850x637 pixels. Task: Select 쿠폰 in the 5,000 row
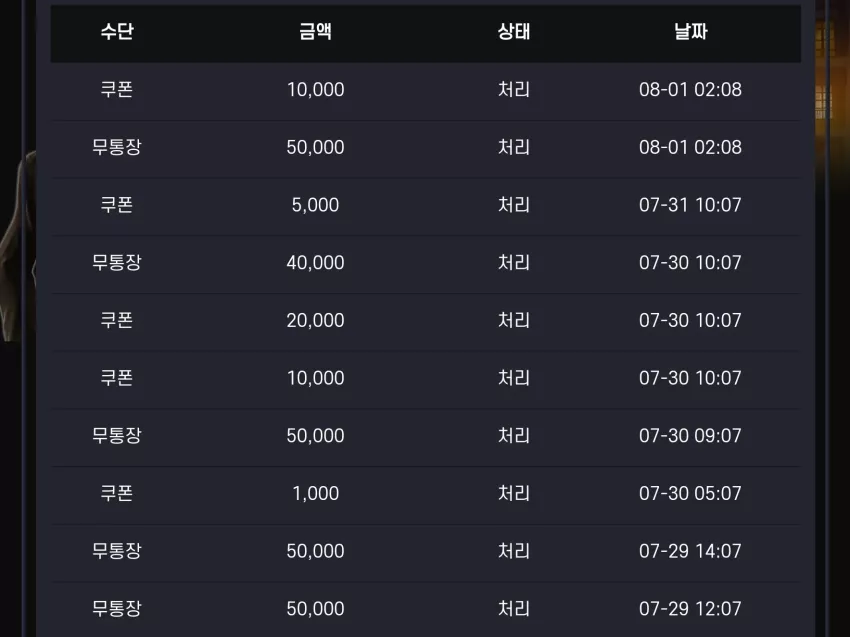(x=117, y=205)
